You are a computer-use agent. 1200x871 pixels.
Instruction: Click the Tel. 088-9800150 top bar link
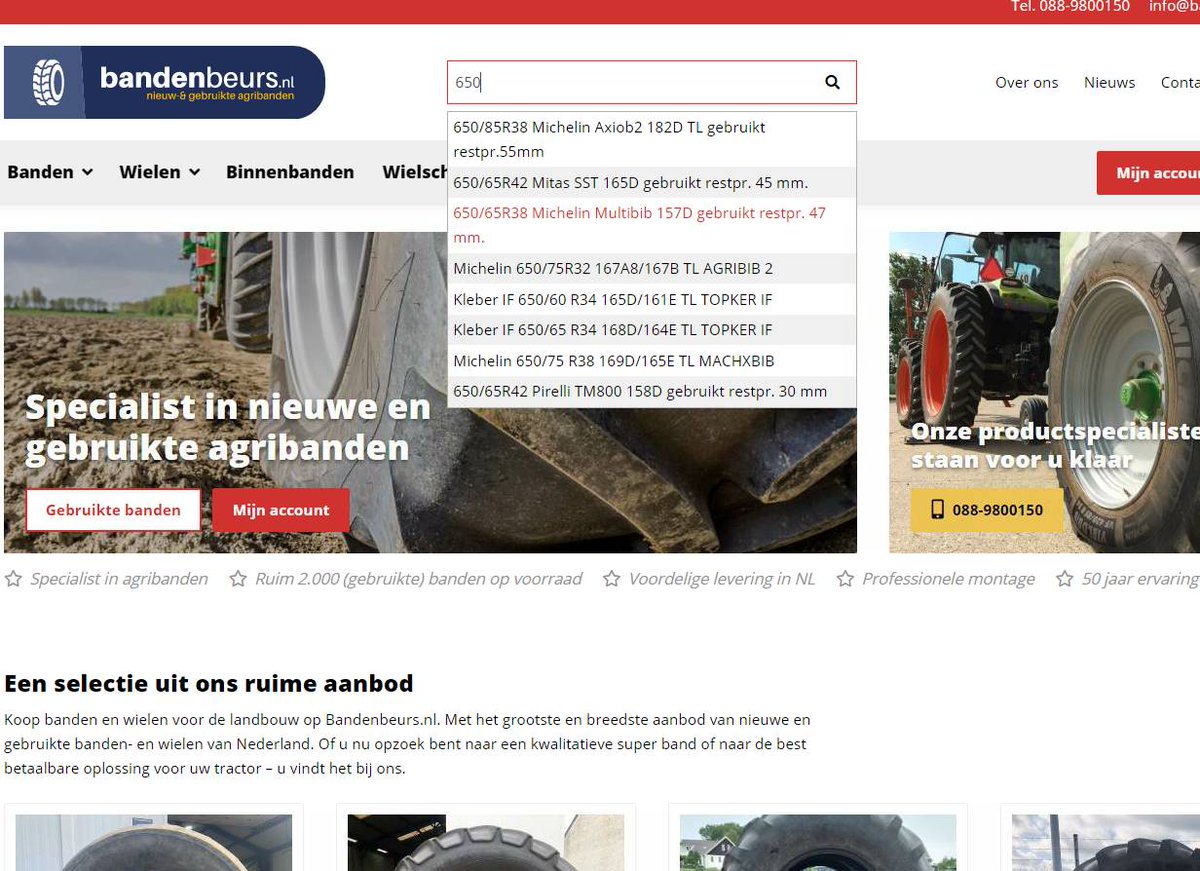tap(1070, 6)
